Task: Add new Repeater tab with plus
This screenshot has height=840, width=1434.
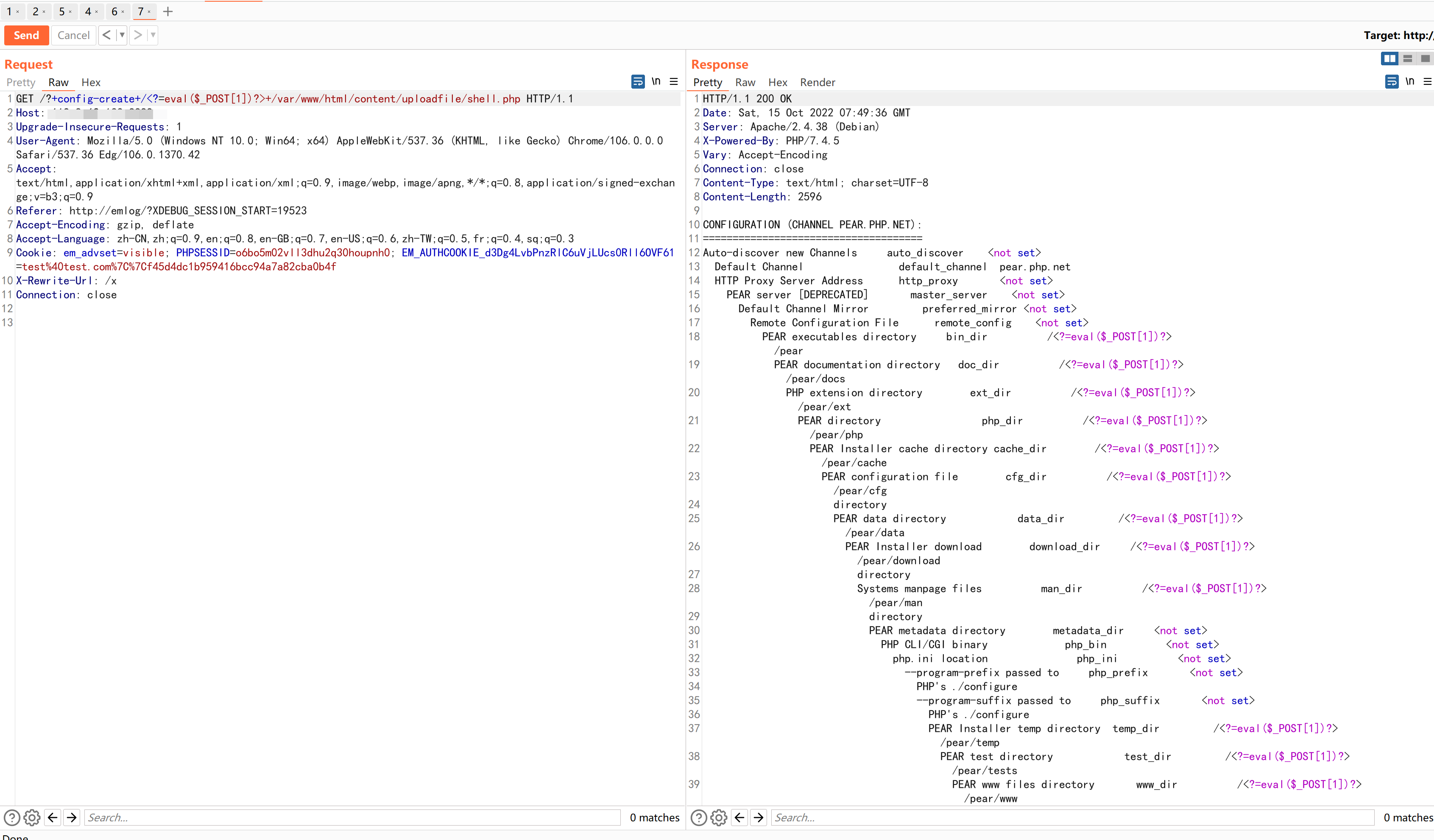Action: [168, 11]
